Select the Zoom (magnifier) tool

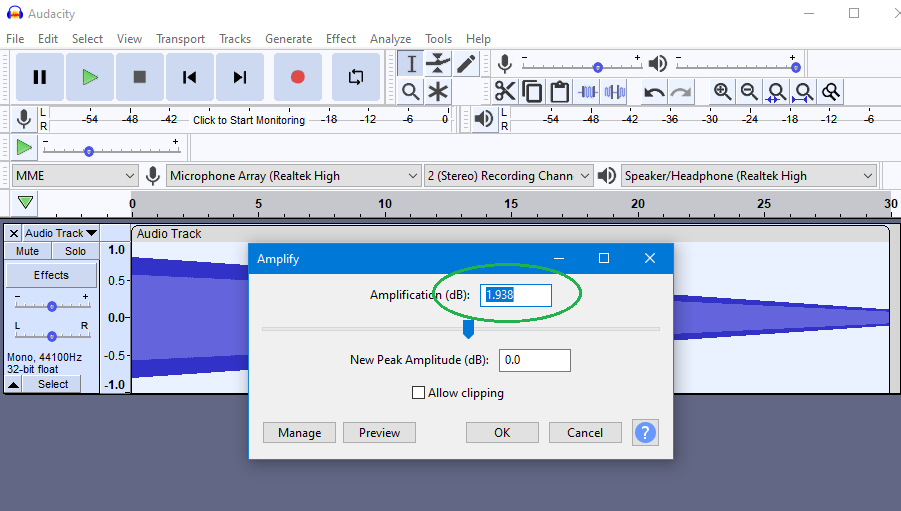coord(411,91)
